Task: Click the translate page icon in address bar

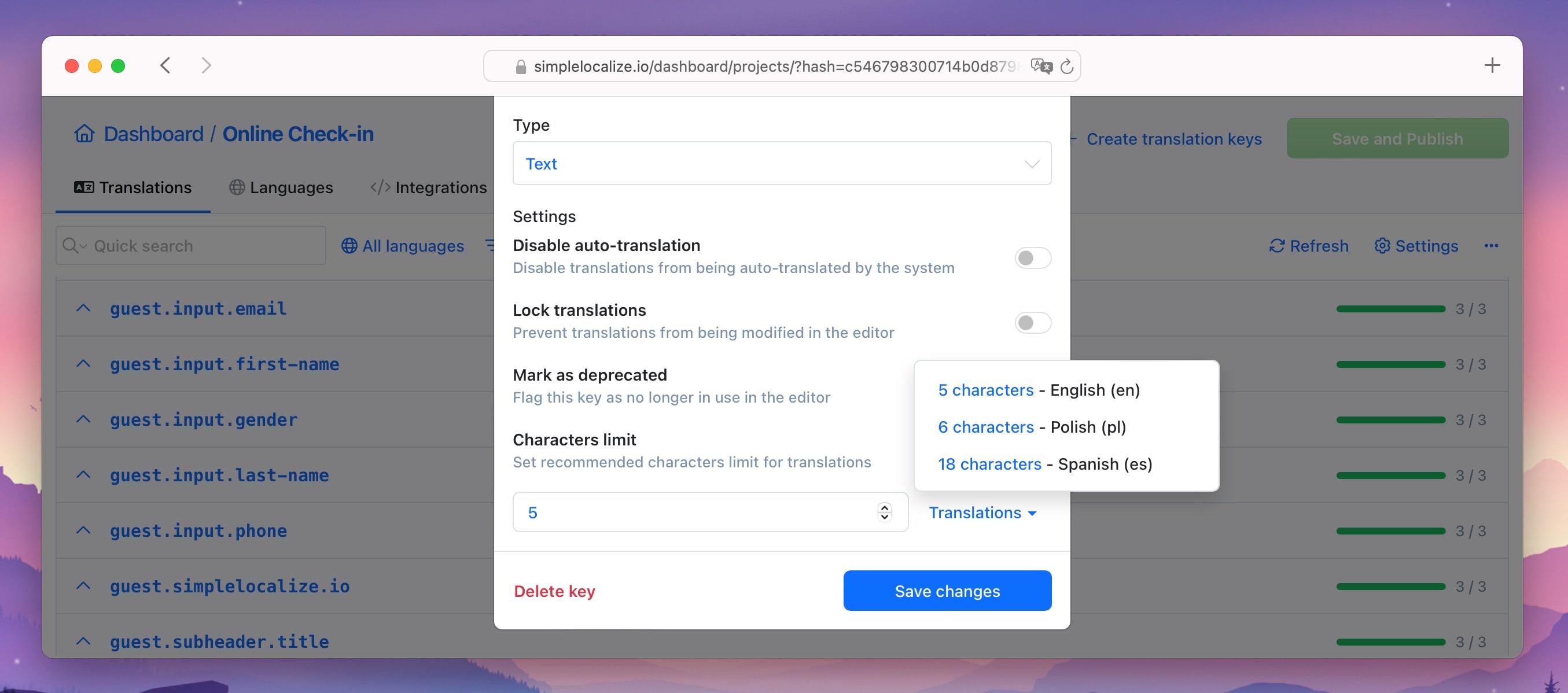Action: tap(1041, 66)
